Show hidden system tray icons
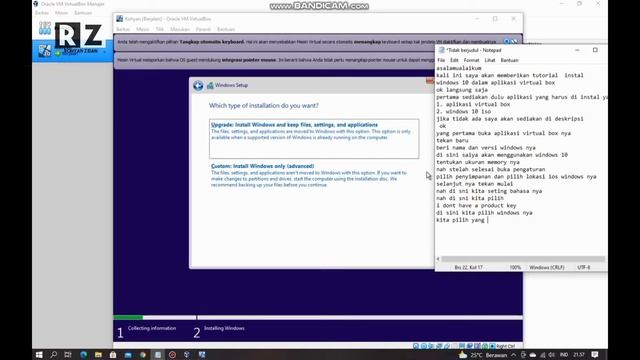 pos(513,355)
